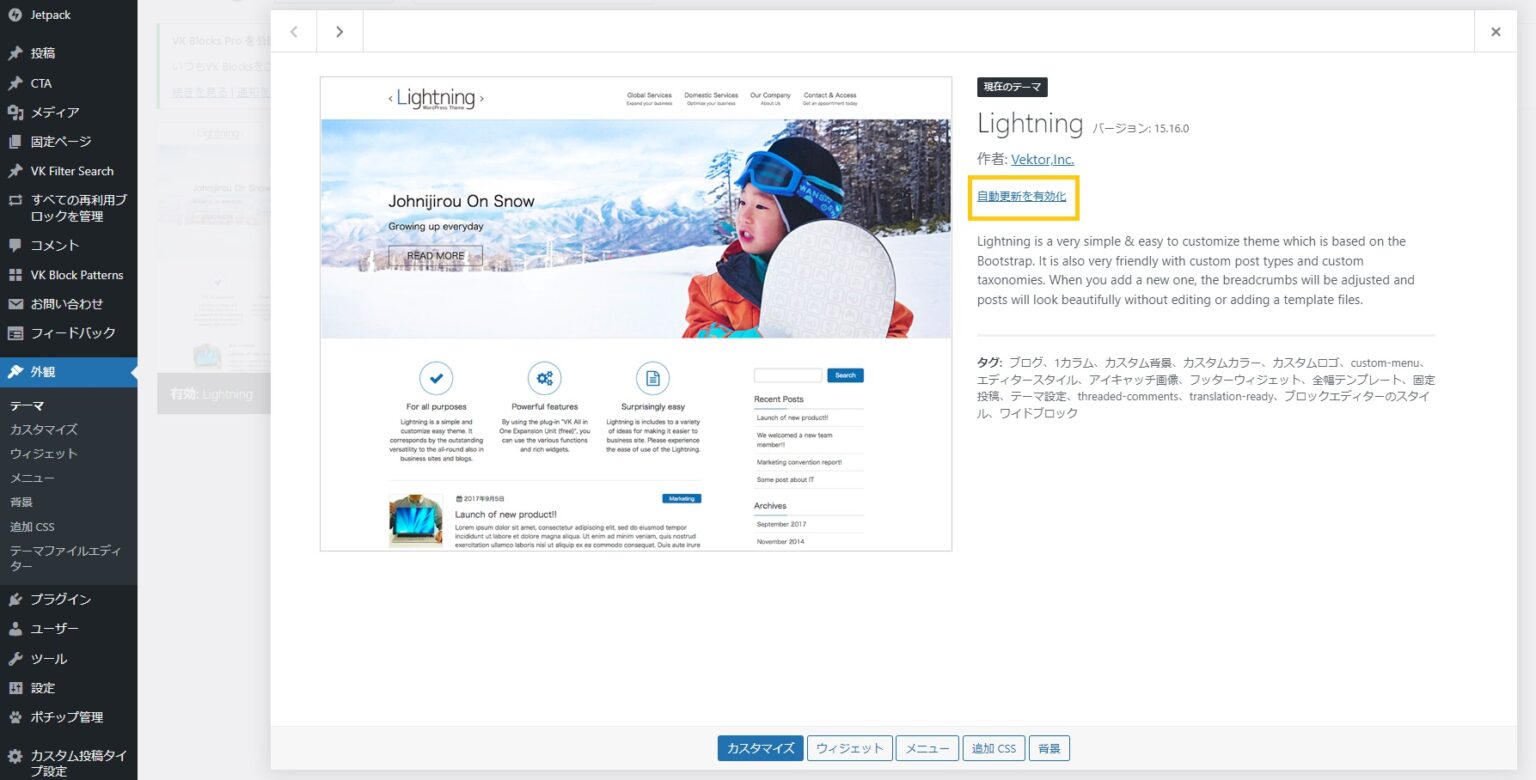Select the VK Filter Search icon
The height and width of the screenshot is (780, 1536).
click(x=17, y=170)
